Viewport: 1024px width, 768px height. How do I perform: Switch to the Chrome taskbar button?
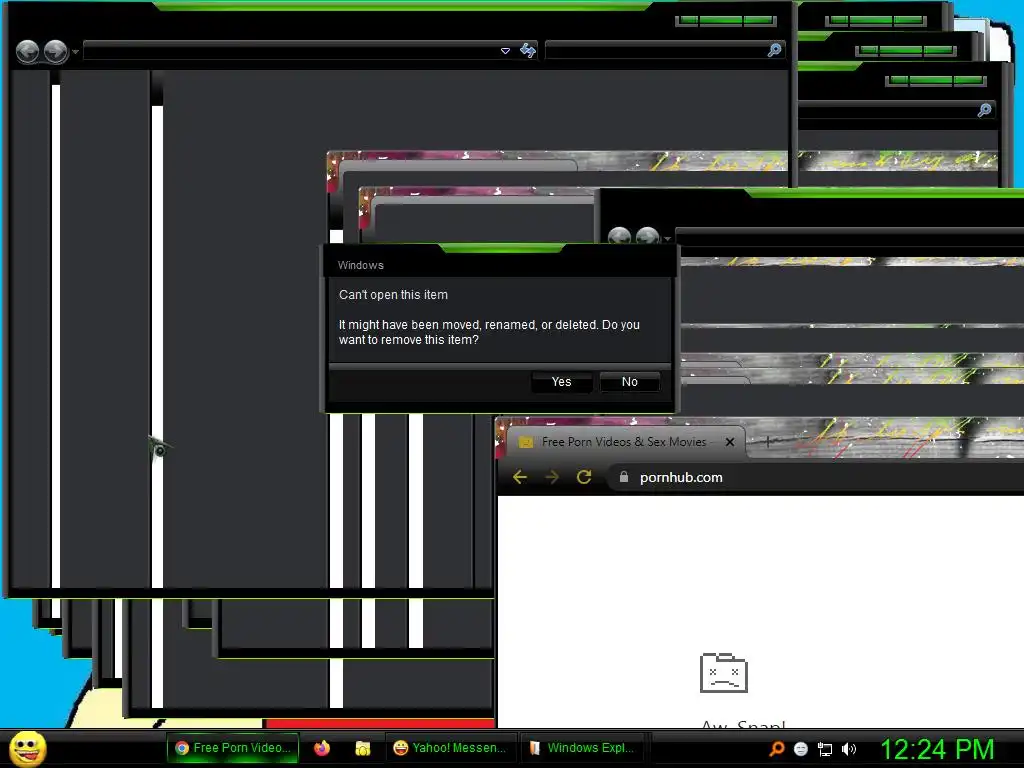click(x=233, y=748)
